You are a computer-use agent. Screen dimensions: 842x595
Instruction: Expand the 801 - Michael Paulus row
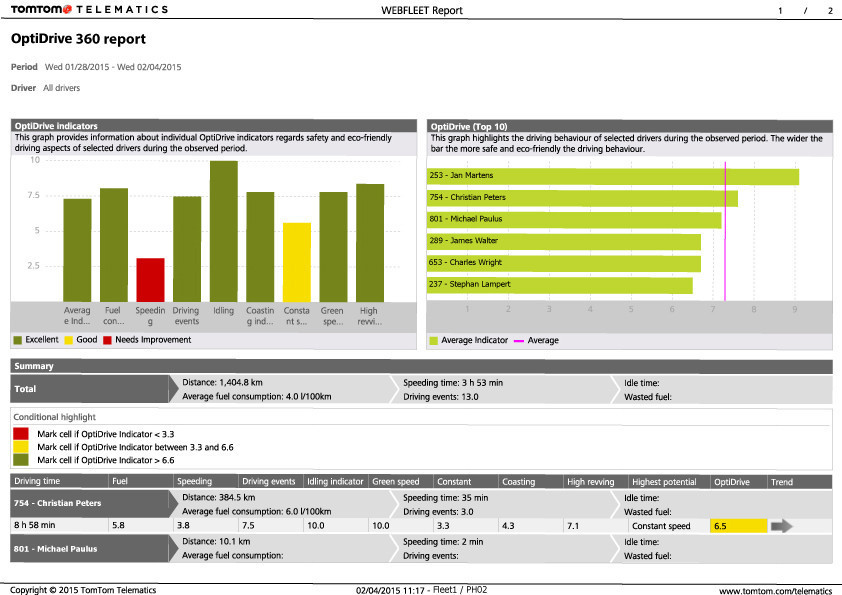[x=90, y=548]
